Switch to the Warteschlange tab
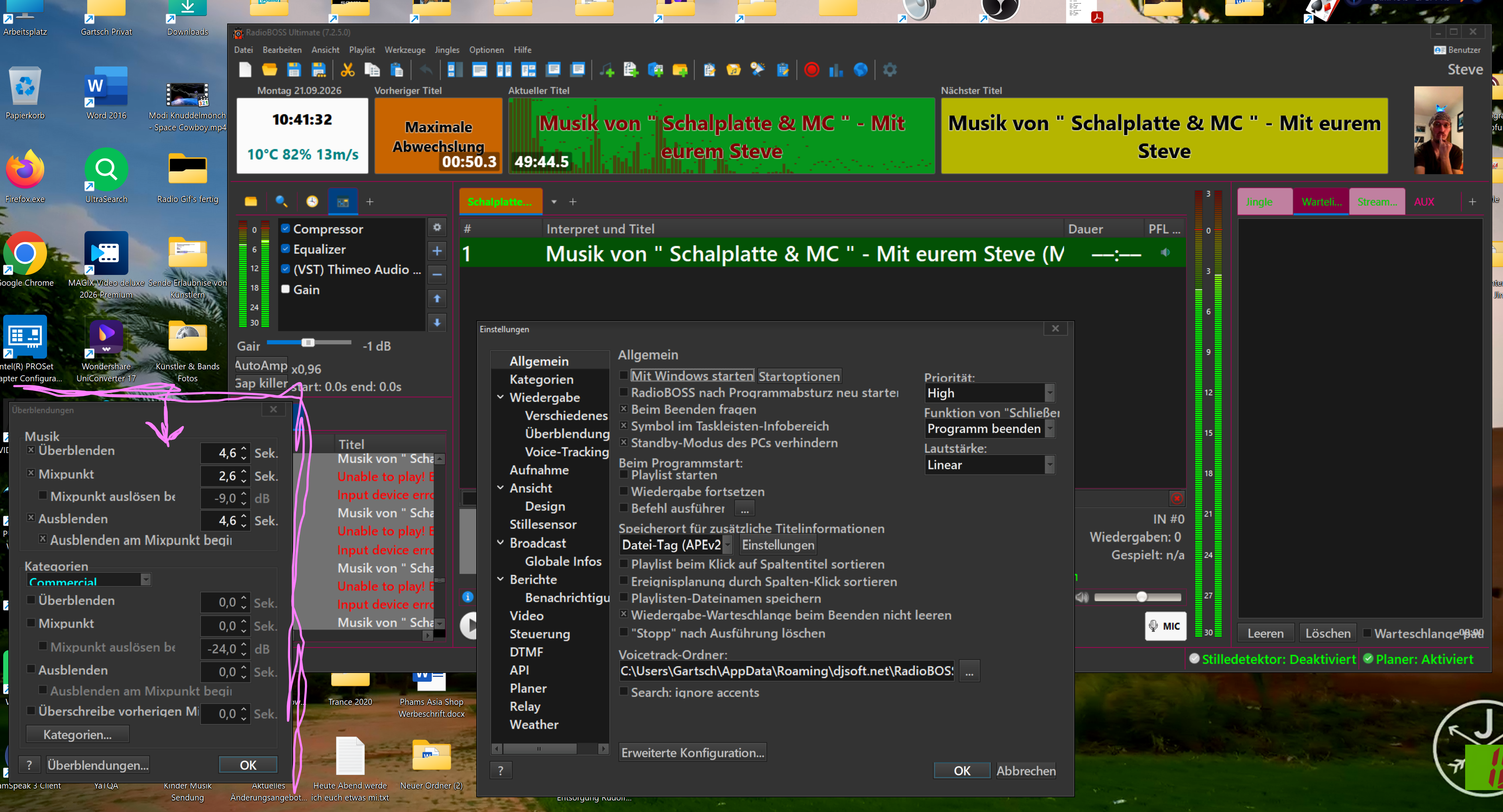The height and width of the screenshot is (812, 1503). 1321,202
